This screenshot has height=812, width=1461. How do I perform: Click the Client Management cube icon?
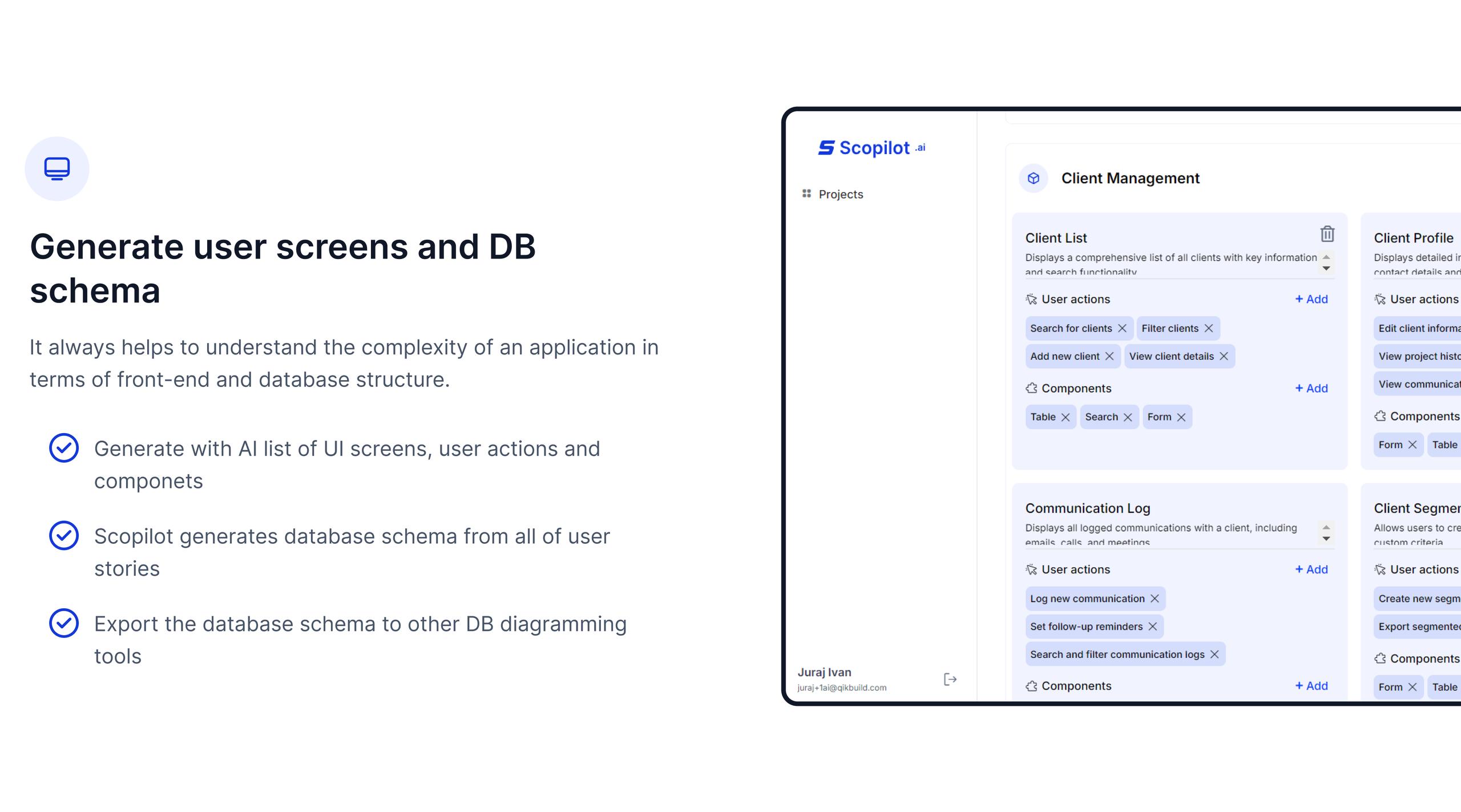click(1033, 179)
